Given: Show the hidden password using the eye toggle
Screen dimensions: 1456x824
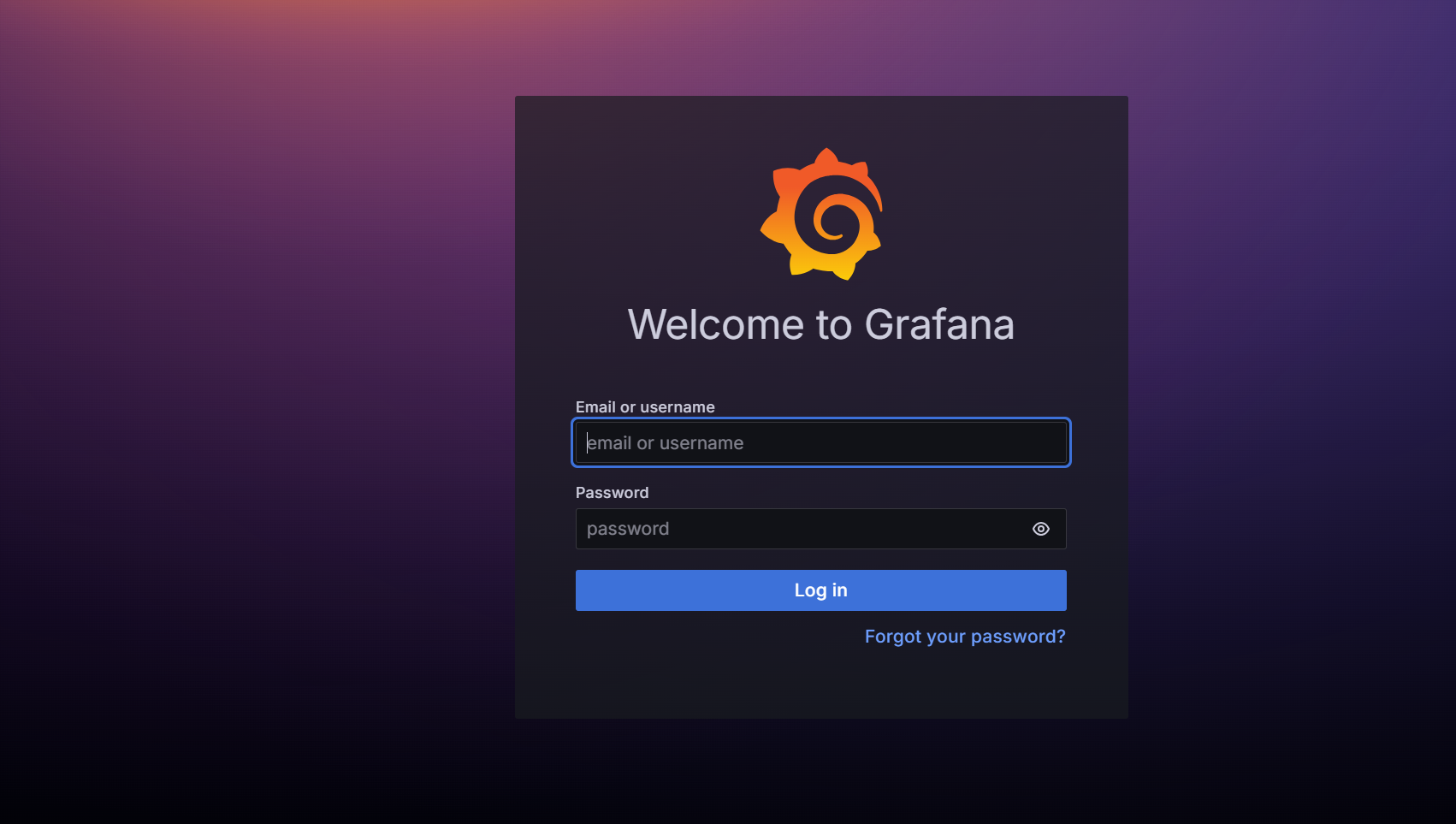Looking at the screenshot, I should 1040,529.
